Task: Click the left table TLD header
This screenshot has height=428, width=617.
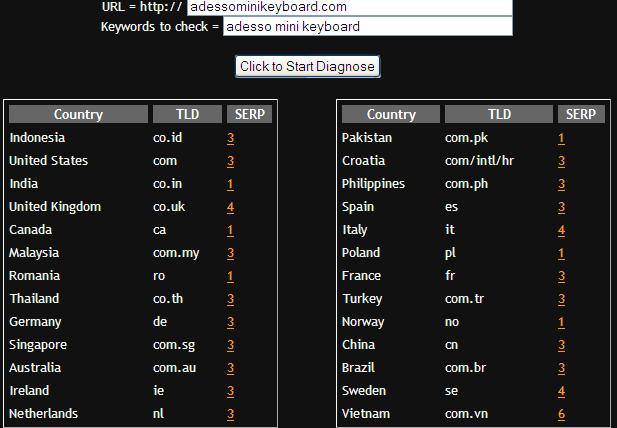Action: coord(187,114)
